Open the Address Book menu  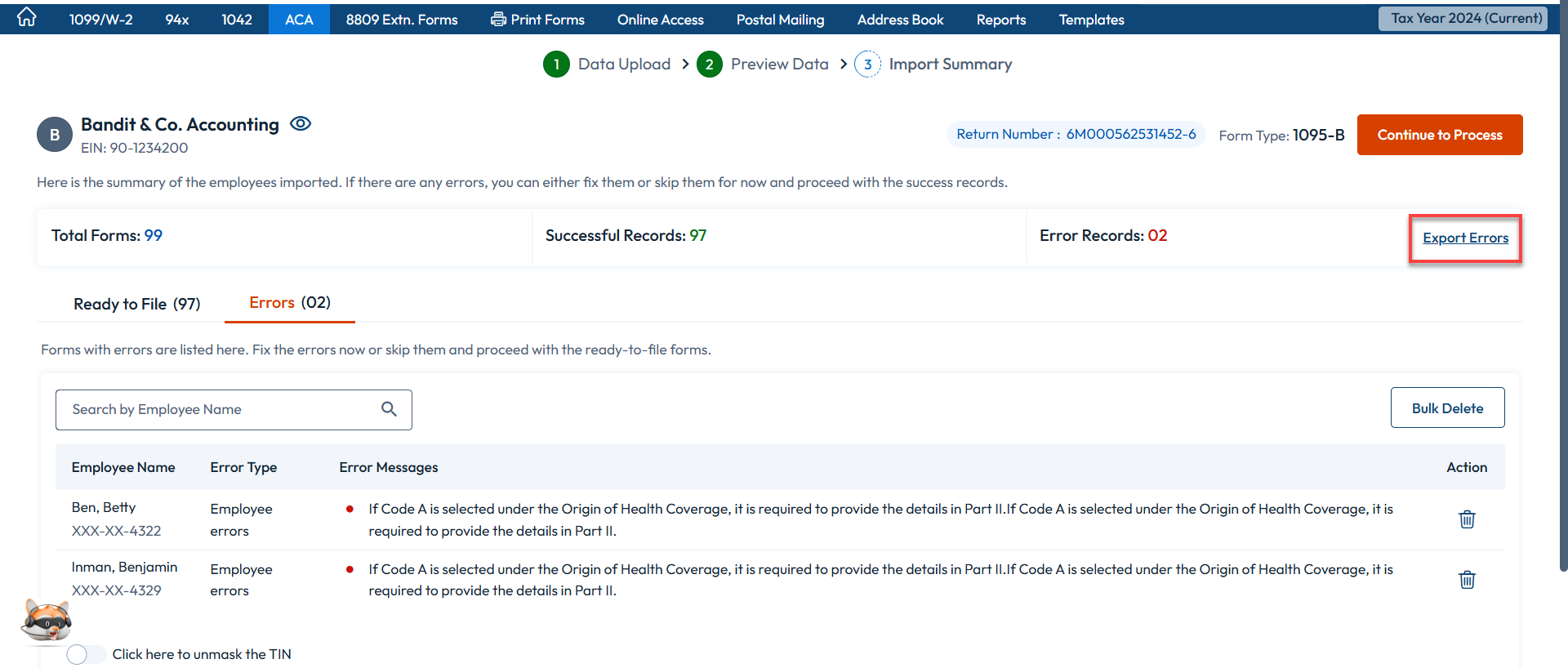[901, 19]
